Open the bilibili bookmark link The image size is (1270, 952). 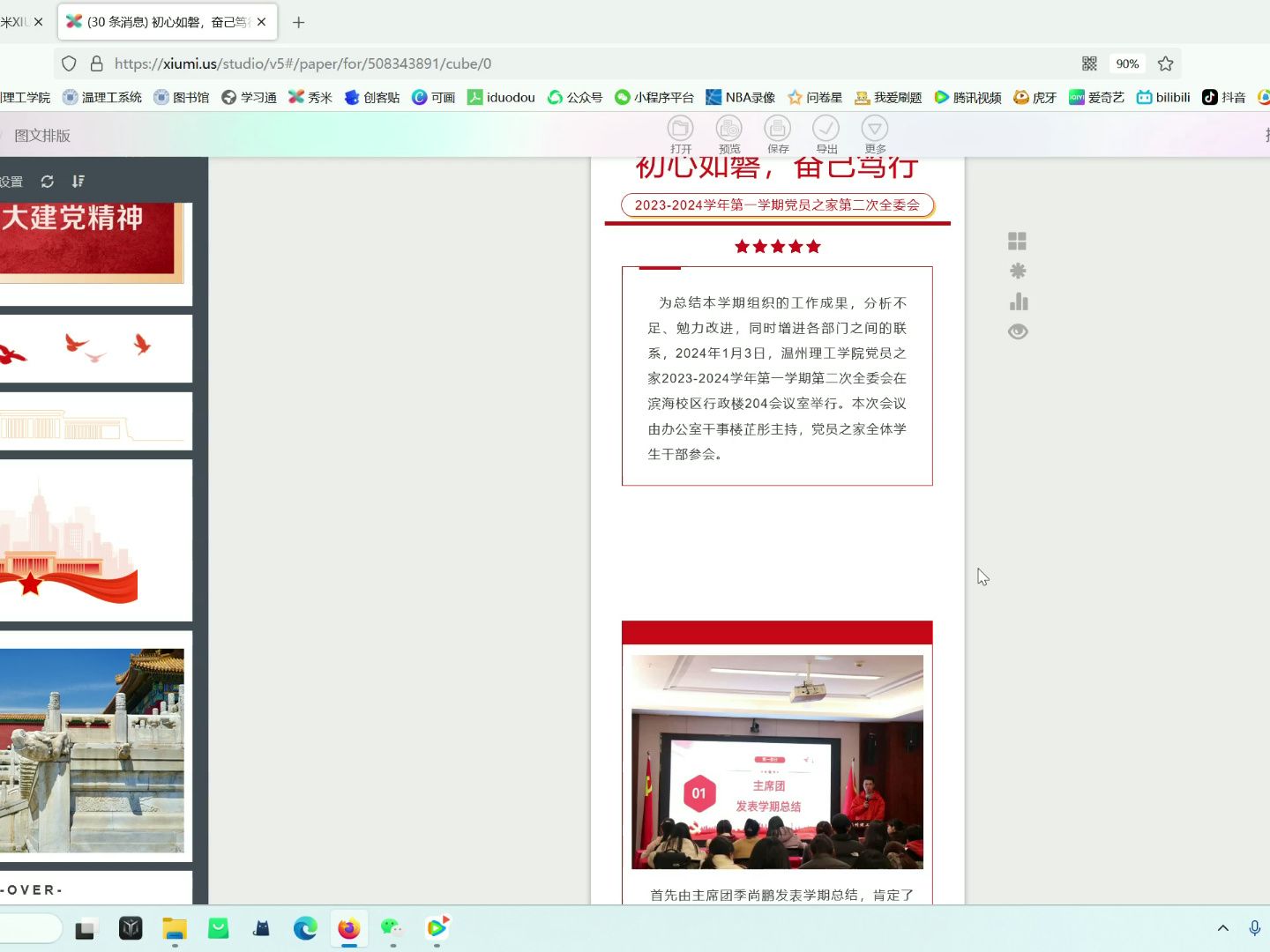coord(1162,97)
